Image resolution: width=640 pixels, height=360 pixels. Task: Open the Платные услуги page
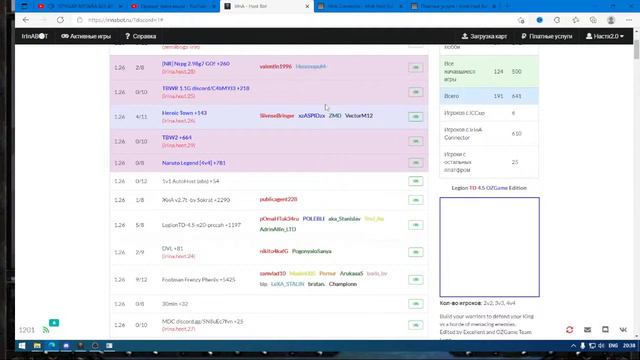point(547,36)
